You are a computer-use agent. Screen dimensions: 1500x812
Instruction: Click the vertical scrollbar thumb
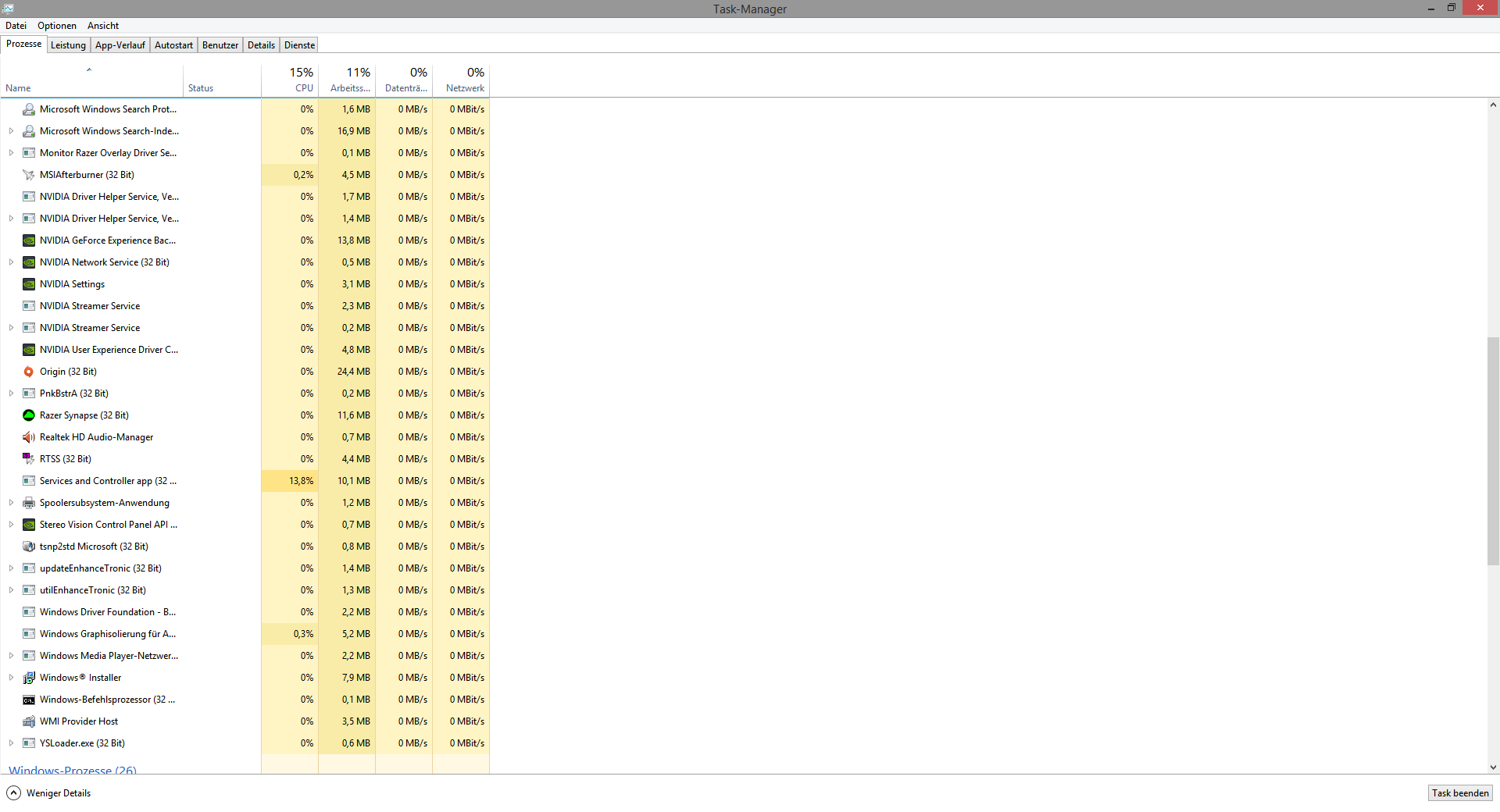pyautogui.click(x=1493, y=451)
